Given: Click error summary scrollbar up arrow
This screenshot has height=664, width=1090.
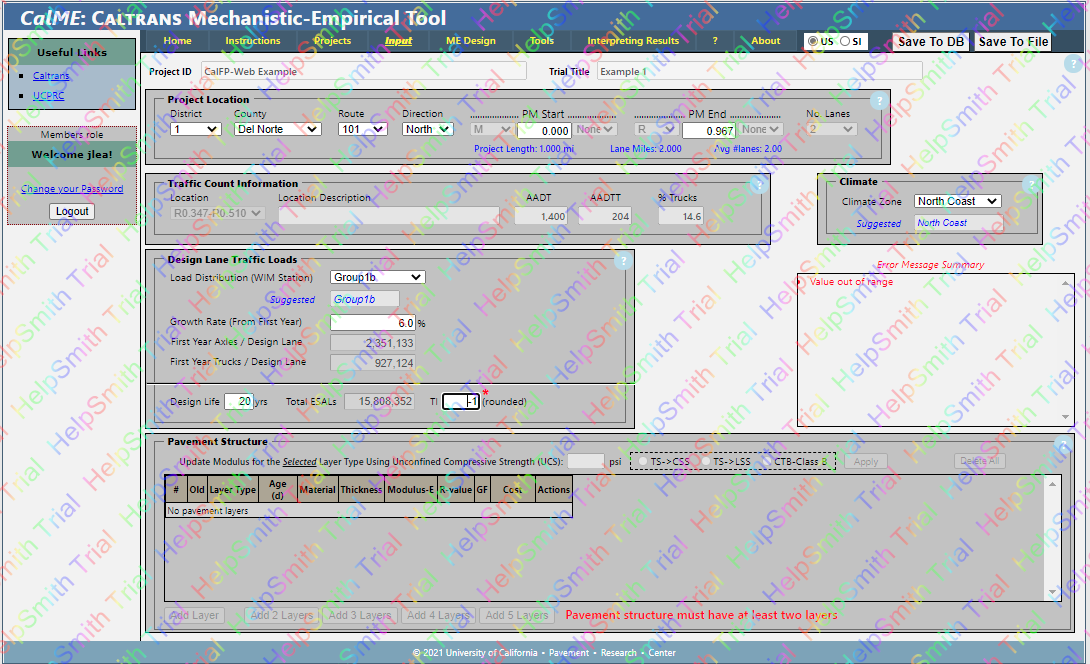Looking at the screenshot, I should click(x=1066, y=283).
